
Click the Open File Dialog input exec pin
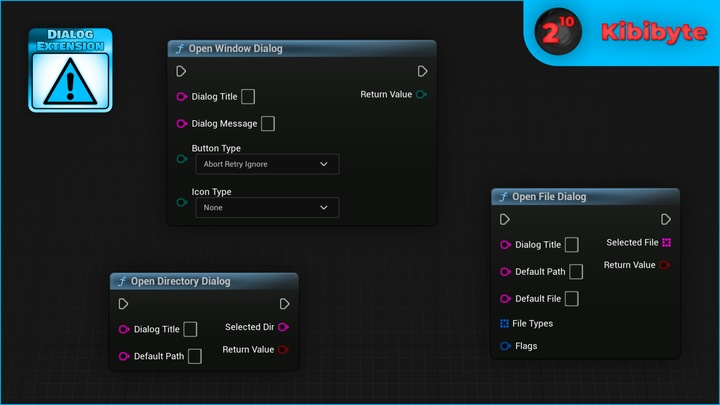point(505,219)
